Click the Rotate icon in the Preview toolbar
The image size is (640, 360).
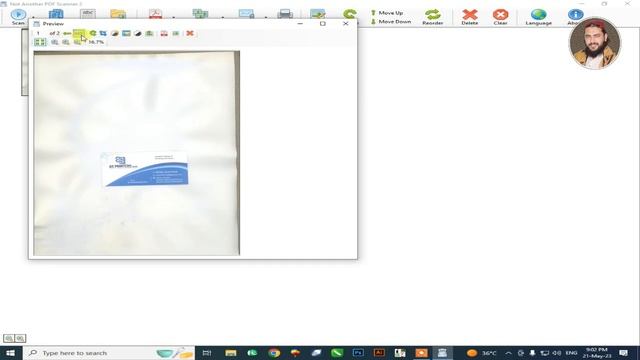[93, 33]
